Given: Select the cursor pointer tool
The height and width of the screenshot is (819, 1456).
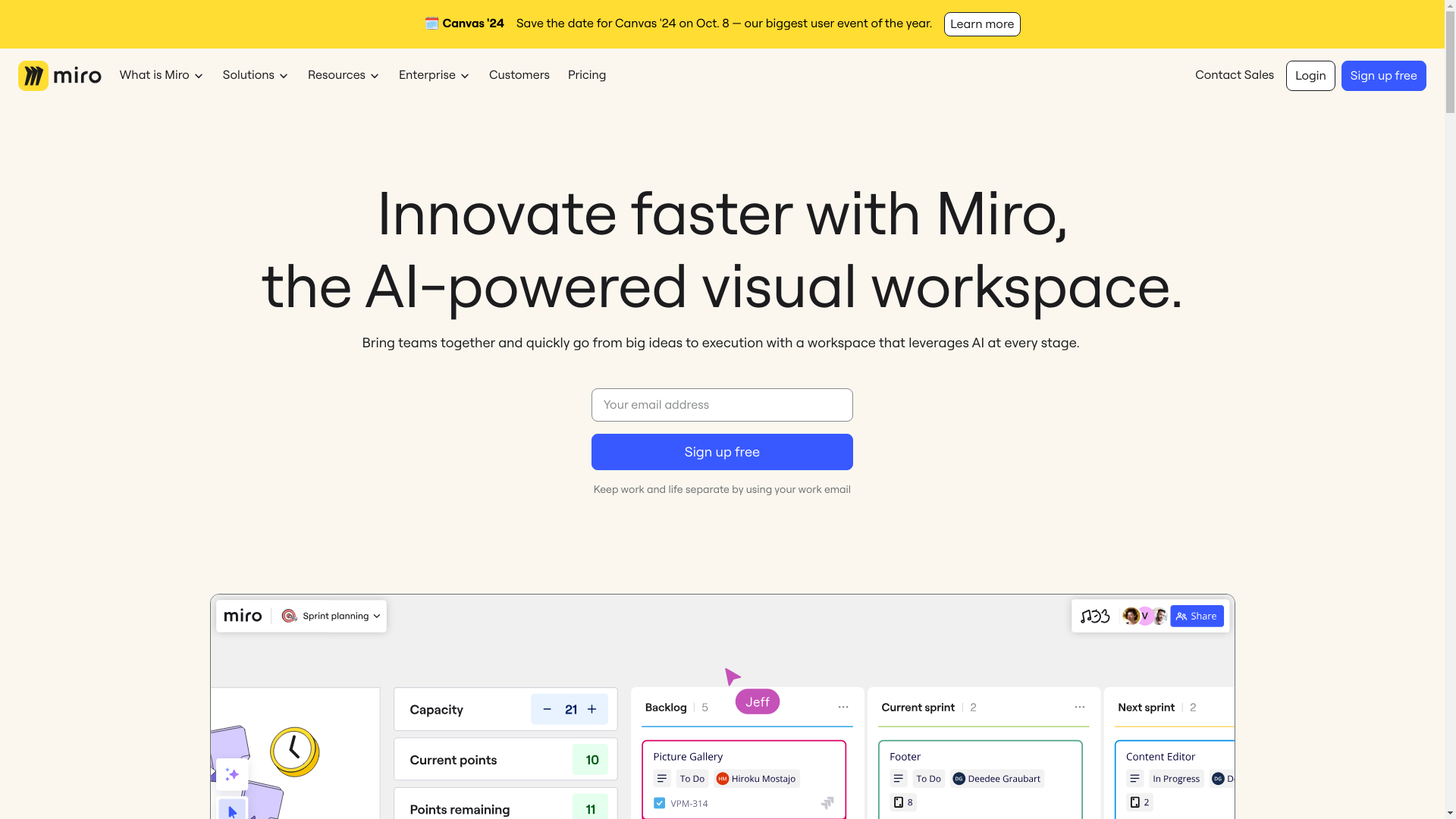Looking at the screenshot, I should [232, 810].
